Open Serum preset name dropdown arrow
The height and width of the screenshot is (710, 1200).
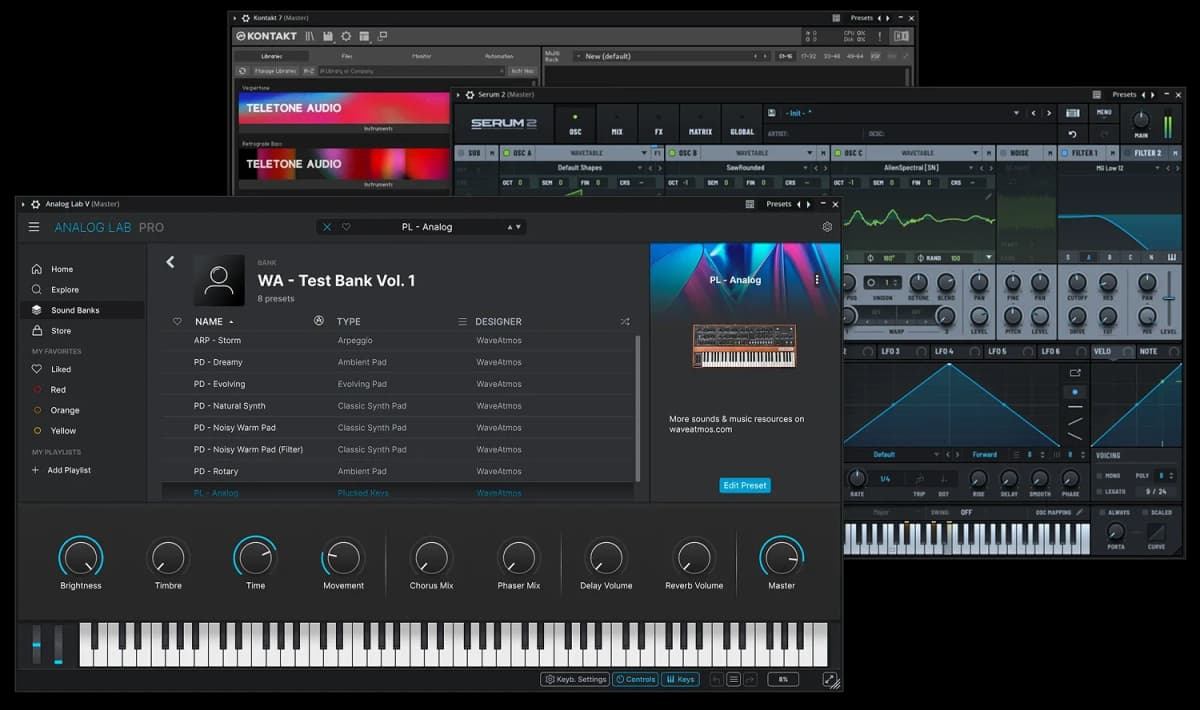[x=1016, y=113]
